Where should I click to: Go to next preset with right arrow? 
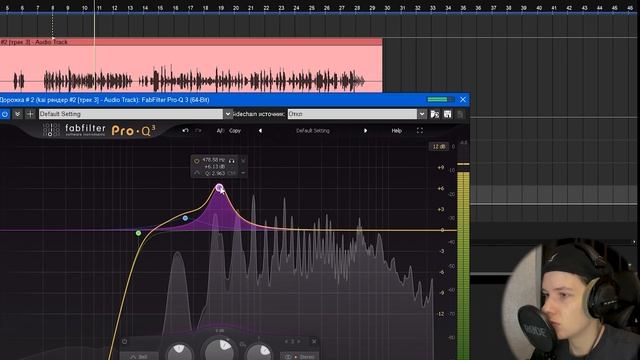click(365, 131)
